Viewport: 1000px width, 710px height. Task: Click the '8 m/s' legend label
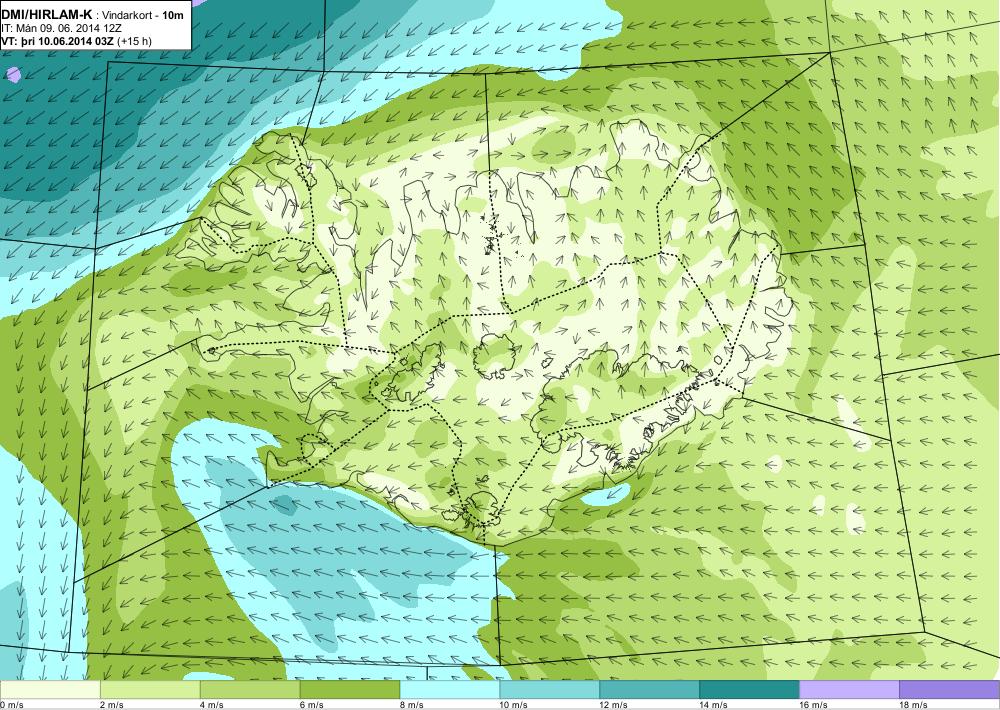(412, 705)
